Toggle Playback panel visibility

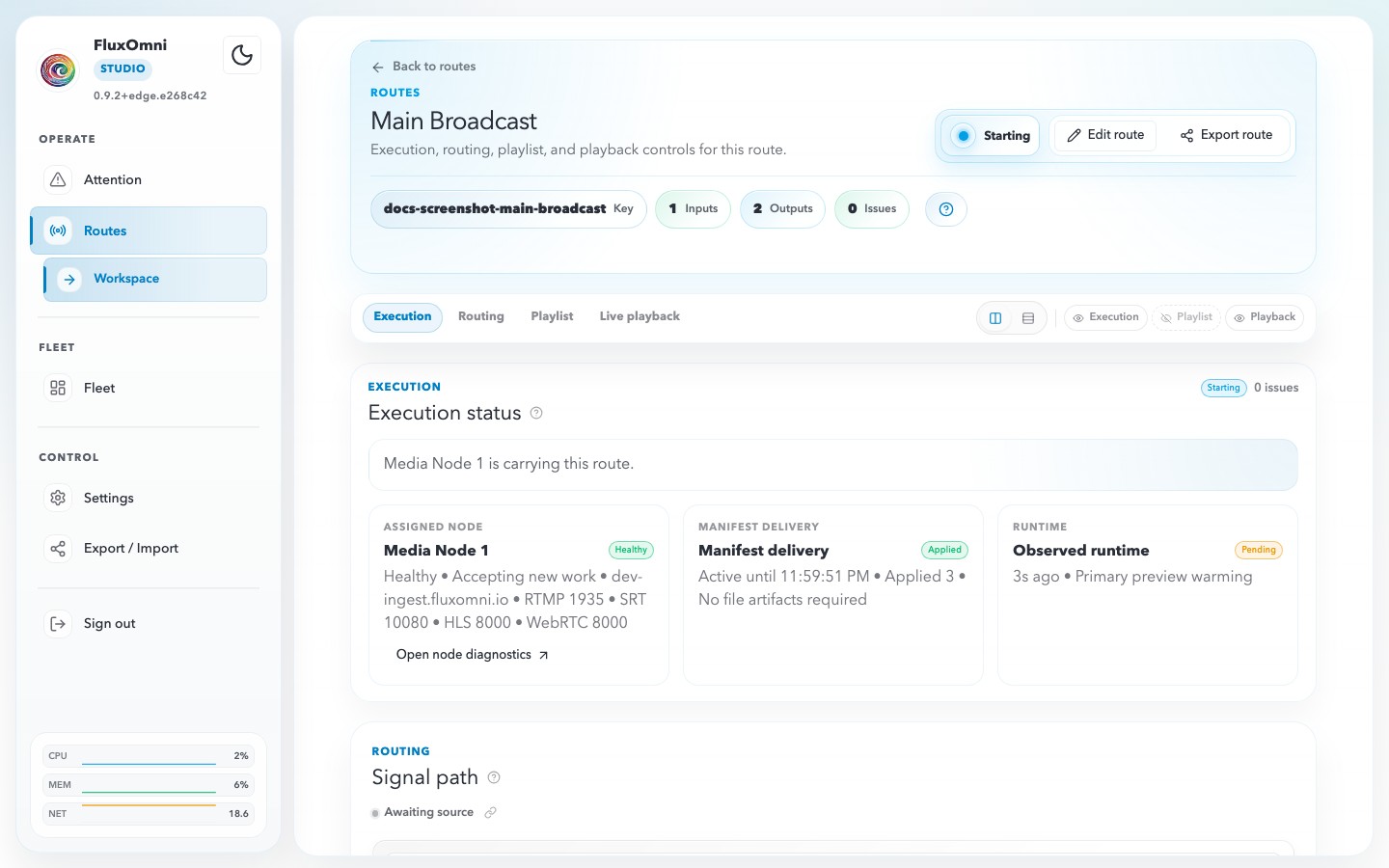click(x=1264, y=317)
